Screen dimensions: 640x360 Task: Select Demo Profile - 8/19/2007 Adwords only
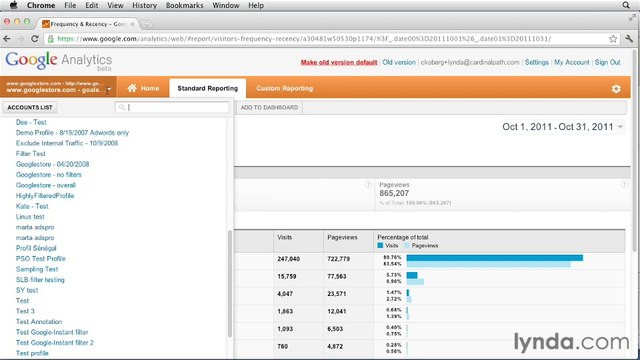[x=72, y=133]
